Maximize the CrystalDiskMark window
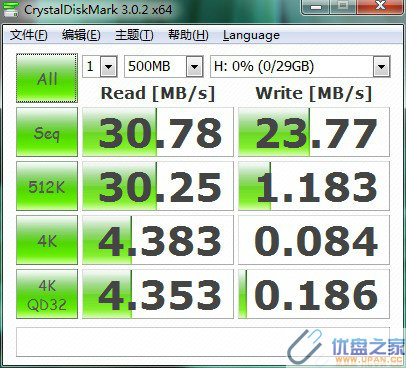406x368 pixels. 343,6
